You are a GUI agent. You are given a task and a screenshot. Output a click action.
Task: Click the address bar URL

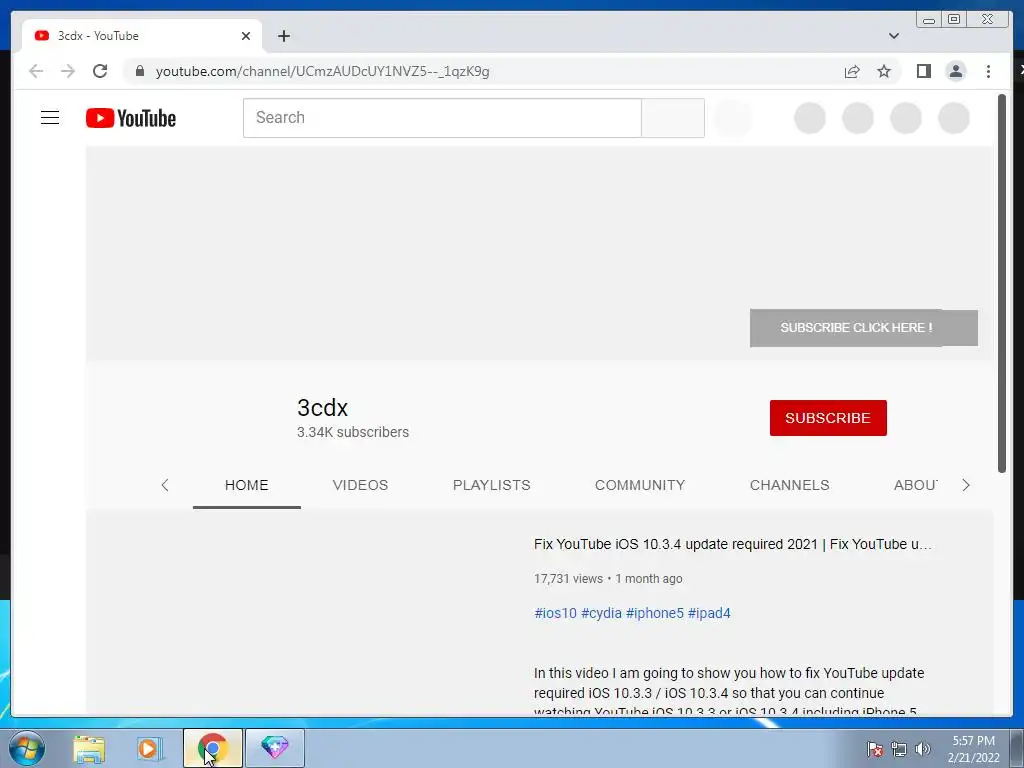click(323, 71)
